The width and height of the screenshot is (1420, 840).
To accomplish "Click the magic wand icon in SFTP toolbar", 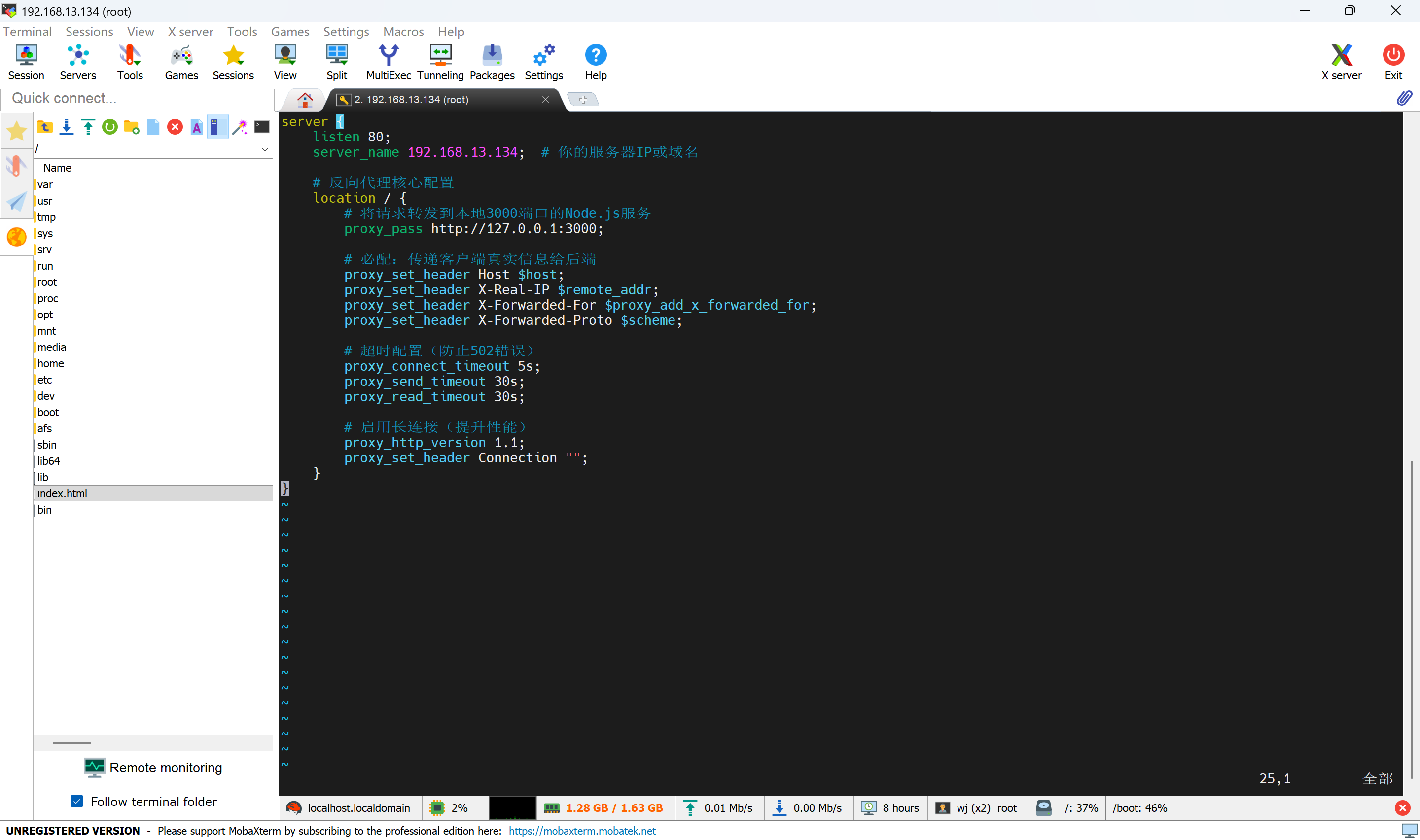I will pyautogui.click(x=240, y=127).
